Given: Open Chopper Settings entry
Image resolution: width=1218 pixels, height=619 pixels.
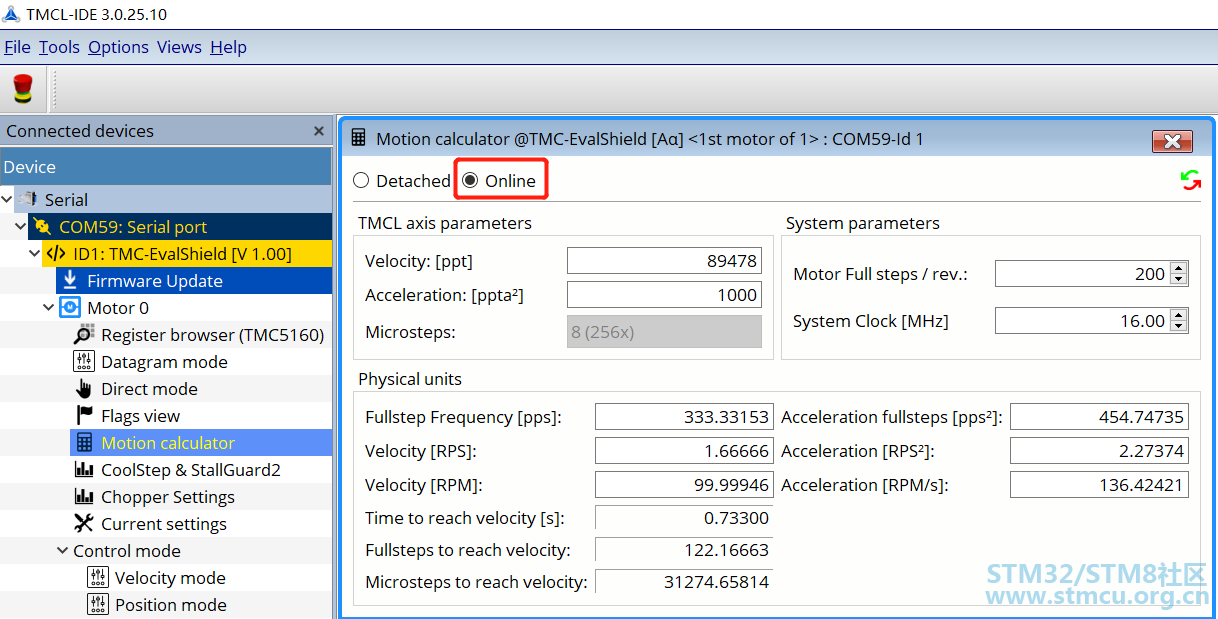Looking at the screenshot, I should point(168,497).
